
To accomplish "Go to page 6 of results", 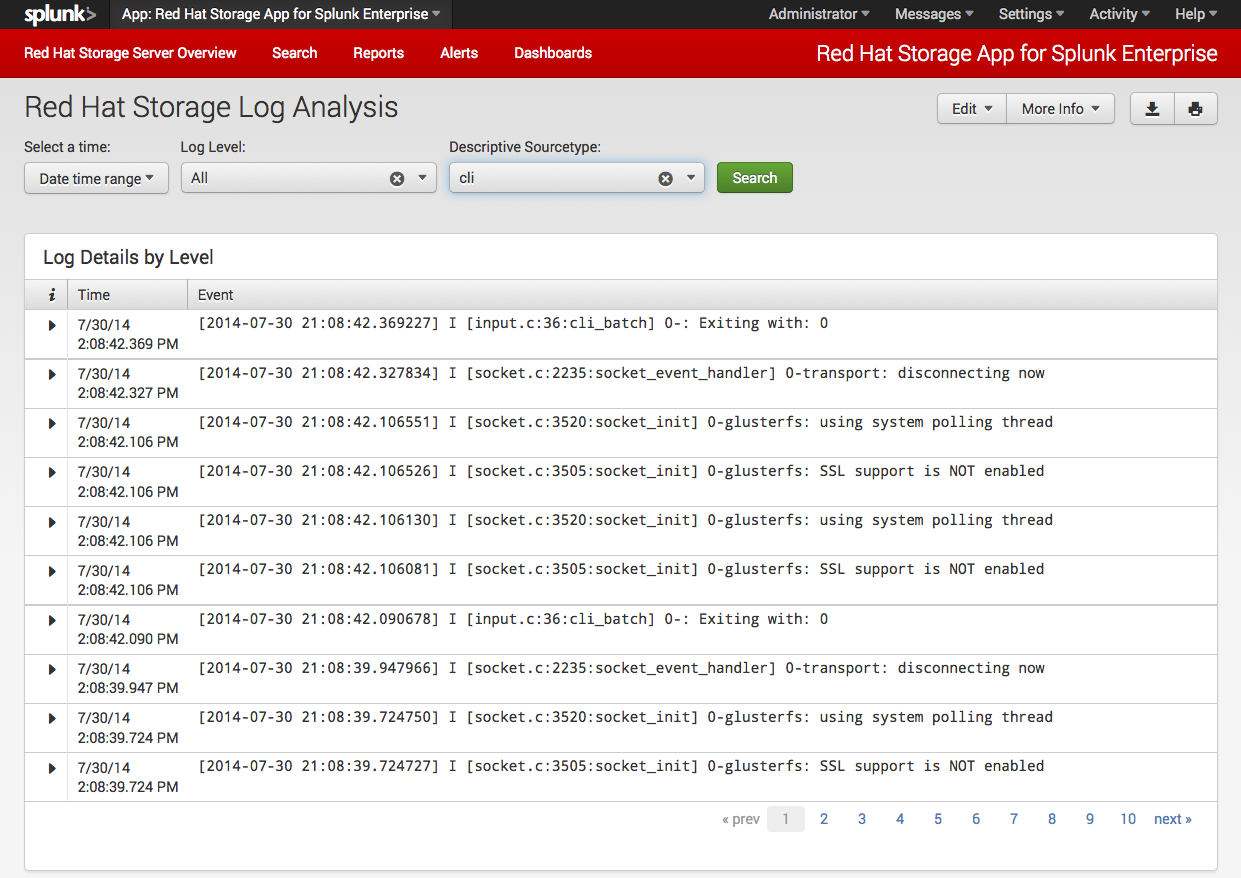I will tap(976, 819).
